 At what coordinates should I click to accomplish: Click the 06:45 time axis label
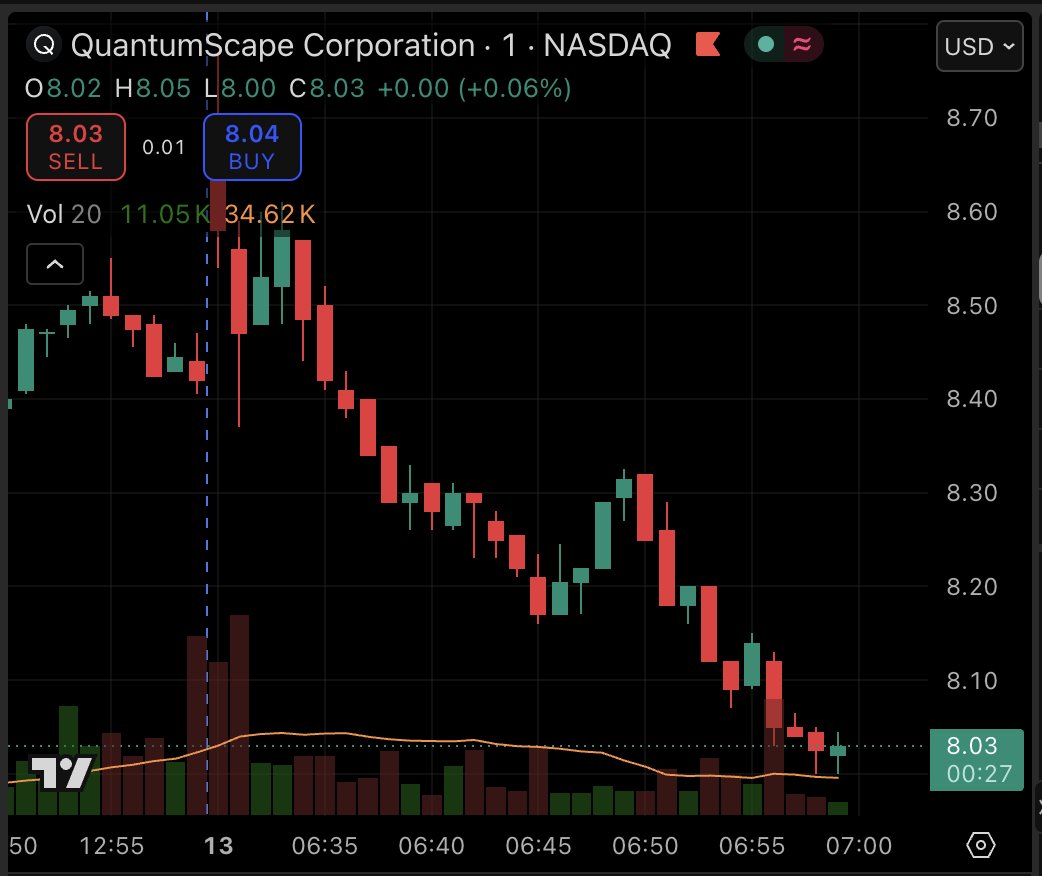point(538,846)
